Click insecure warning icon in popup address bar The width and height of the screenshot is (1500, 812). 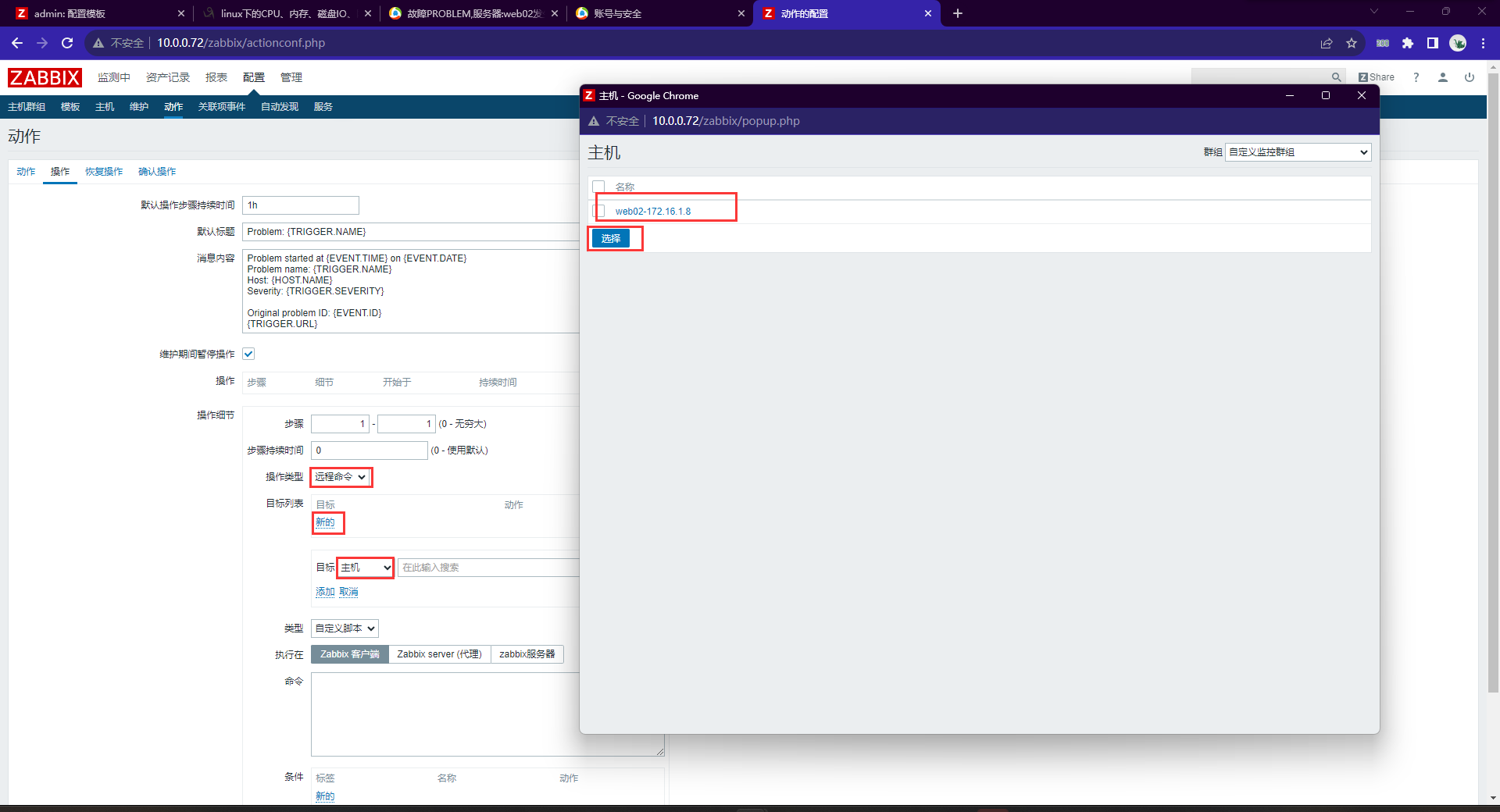click(x=594, y=121)
